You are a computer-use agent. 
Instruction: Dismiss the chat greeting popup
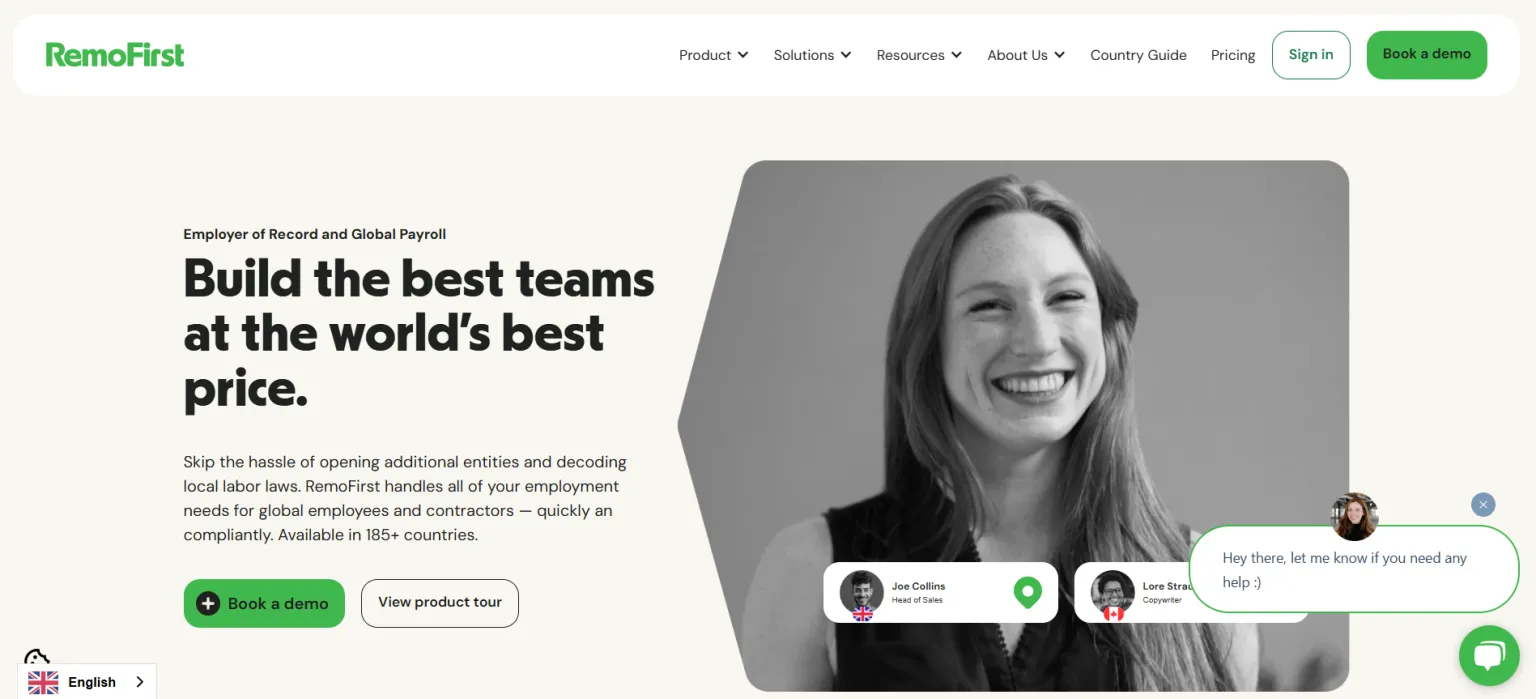tap(1483, 505)
